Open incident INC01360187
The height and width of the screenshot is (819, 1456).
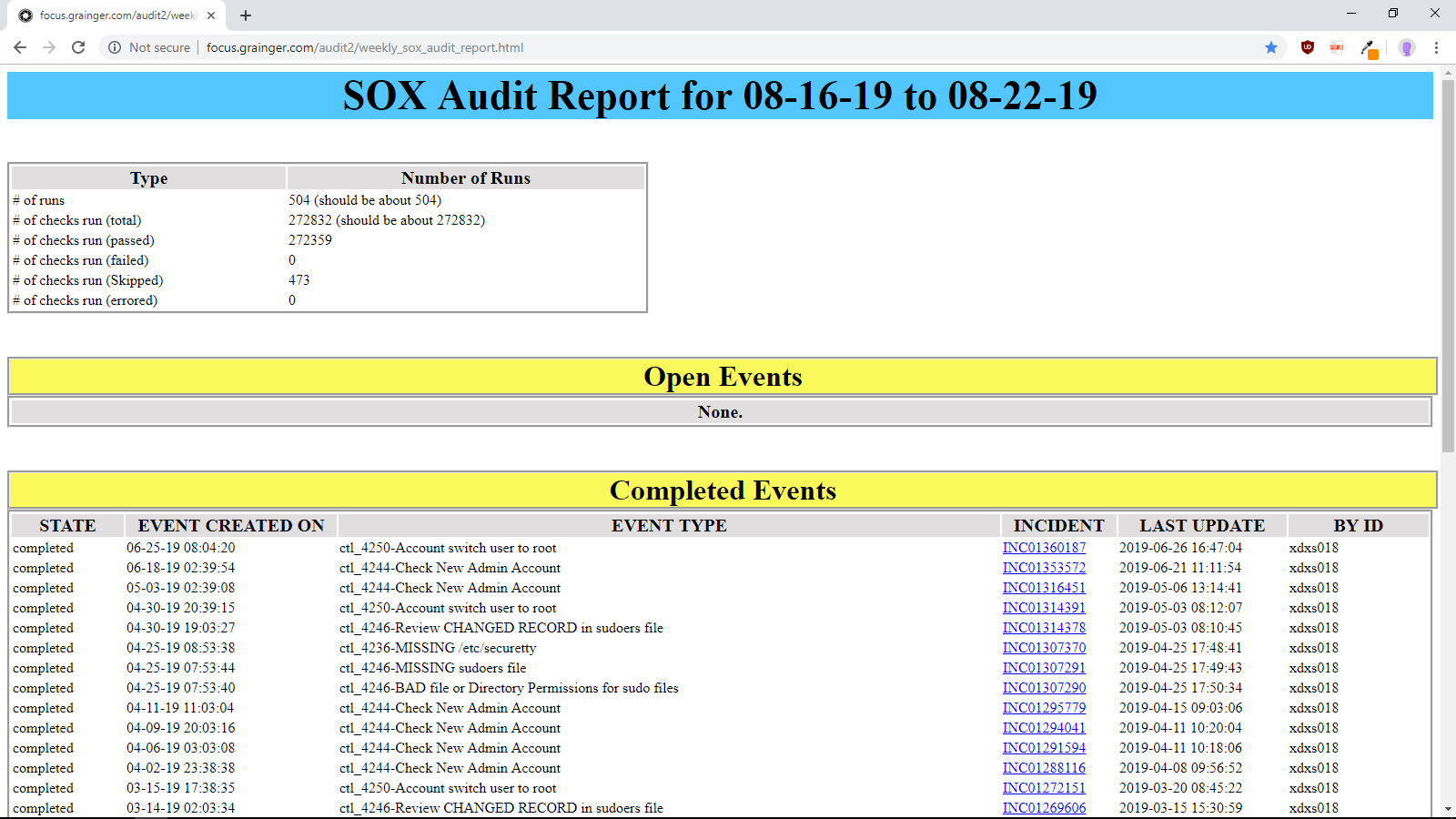1044,548
